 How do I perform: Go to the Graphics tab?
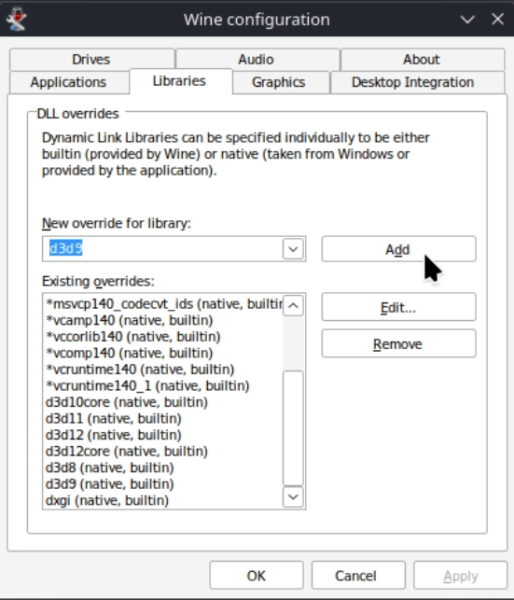281,82
